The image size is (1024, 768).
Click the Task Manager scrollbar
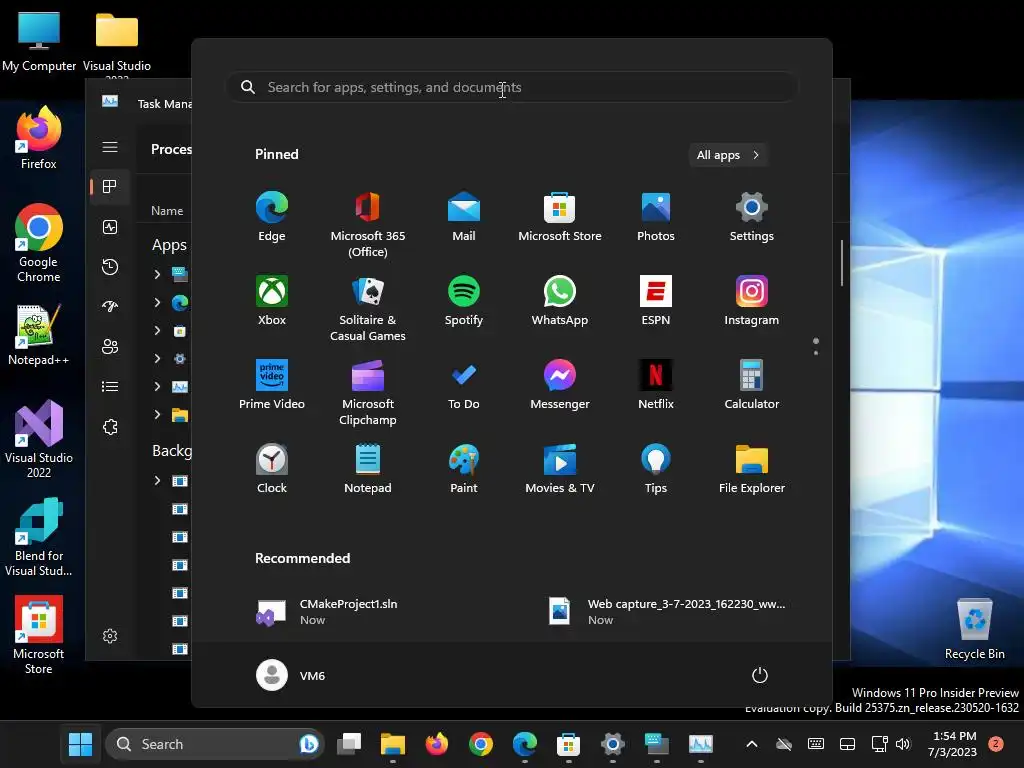click(842, 263)
